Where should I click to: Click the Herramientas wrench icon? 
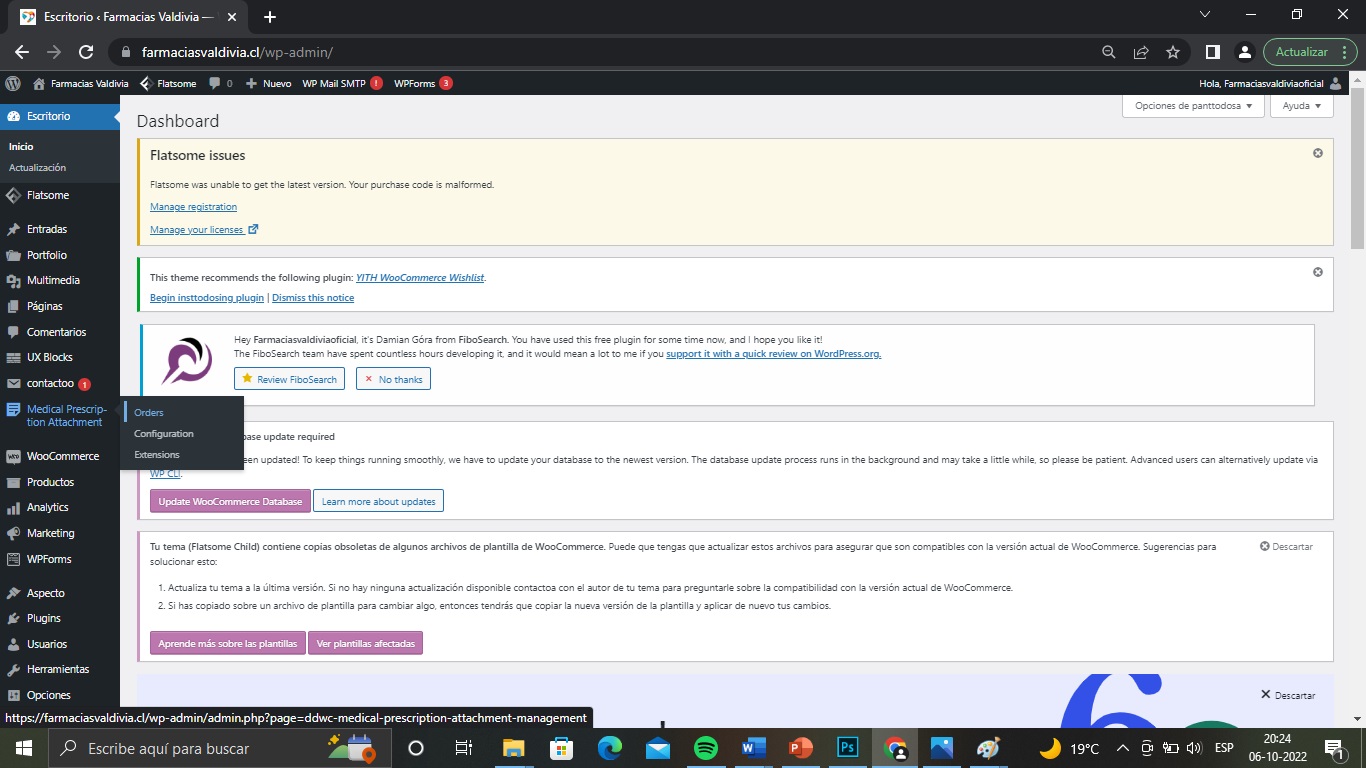(x=13, y=669)
